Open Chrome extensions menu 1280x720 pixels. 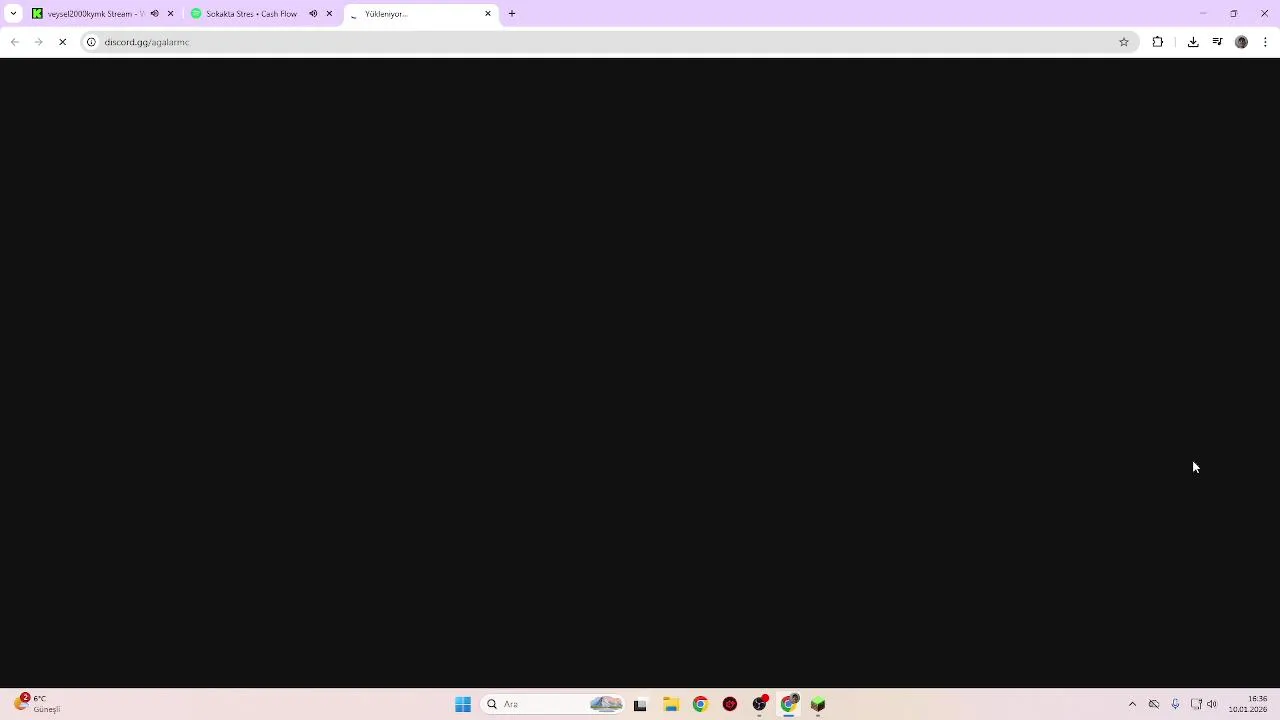pyautogui.click(x=1158, y=42)
